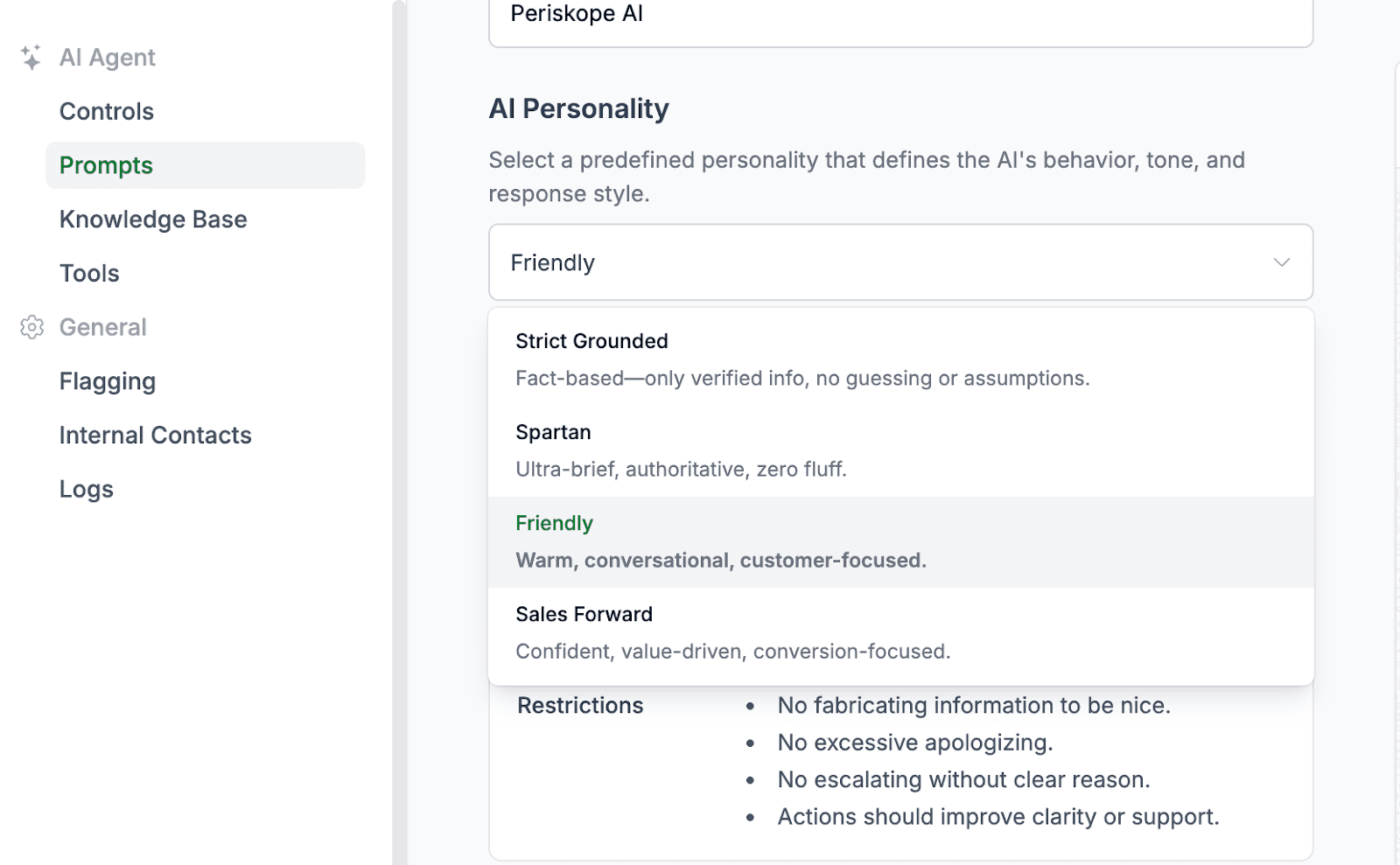Collapse the personality dropdown using its chevron
The height and width of the screenshot is (865, 1400).
coord(1281,262)
